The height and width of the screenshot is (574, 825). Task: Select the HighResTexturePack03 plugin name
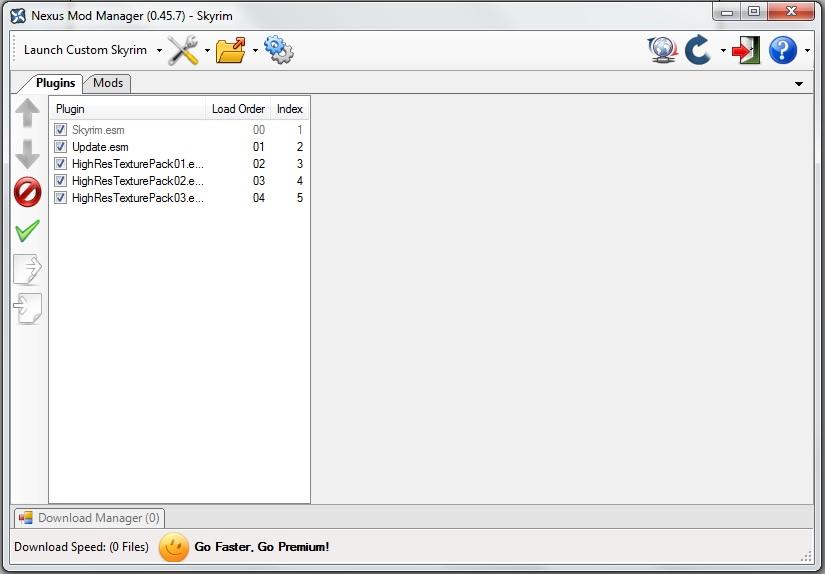point(138,198)
